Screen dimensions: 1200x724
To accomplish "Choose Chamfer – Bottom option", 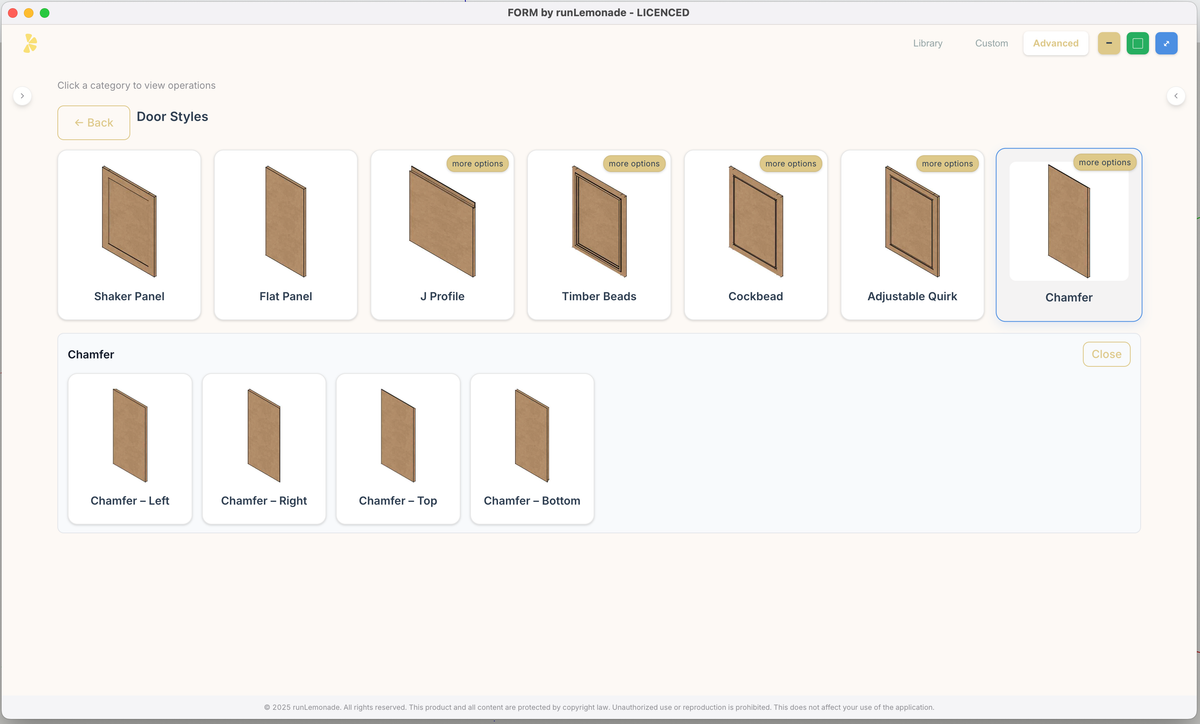I will coord(531,448).
